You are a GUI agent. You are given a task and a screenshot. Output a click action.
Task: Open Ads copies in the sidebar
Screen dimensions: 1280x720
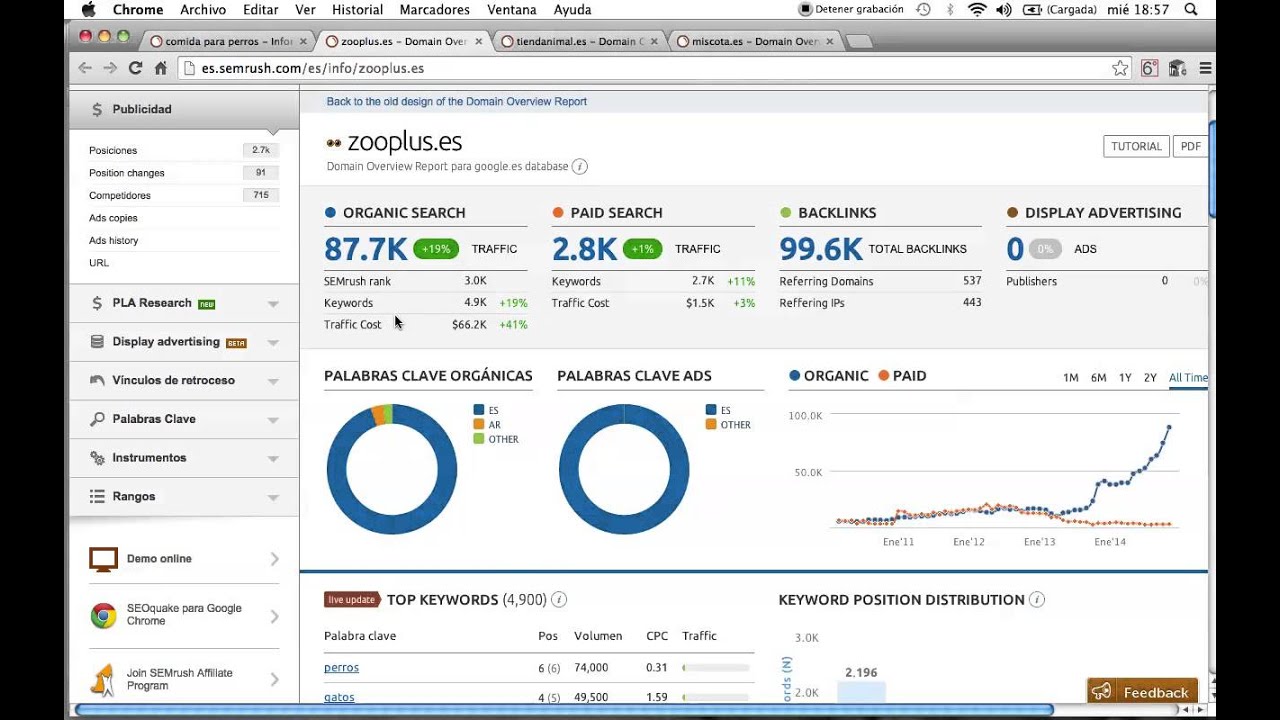click(x=113, y=218)
